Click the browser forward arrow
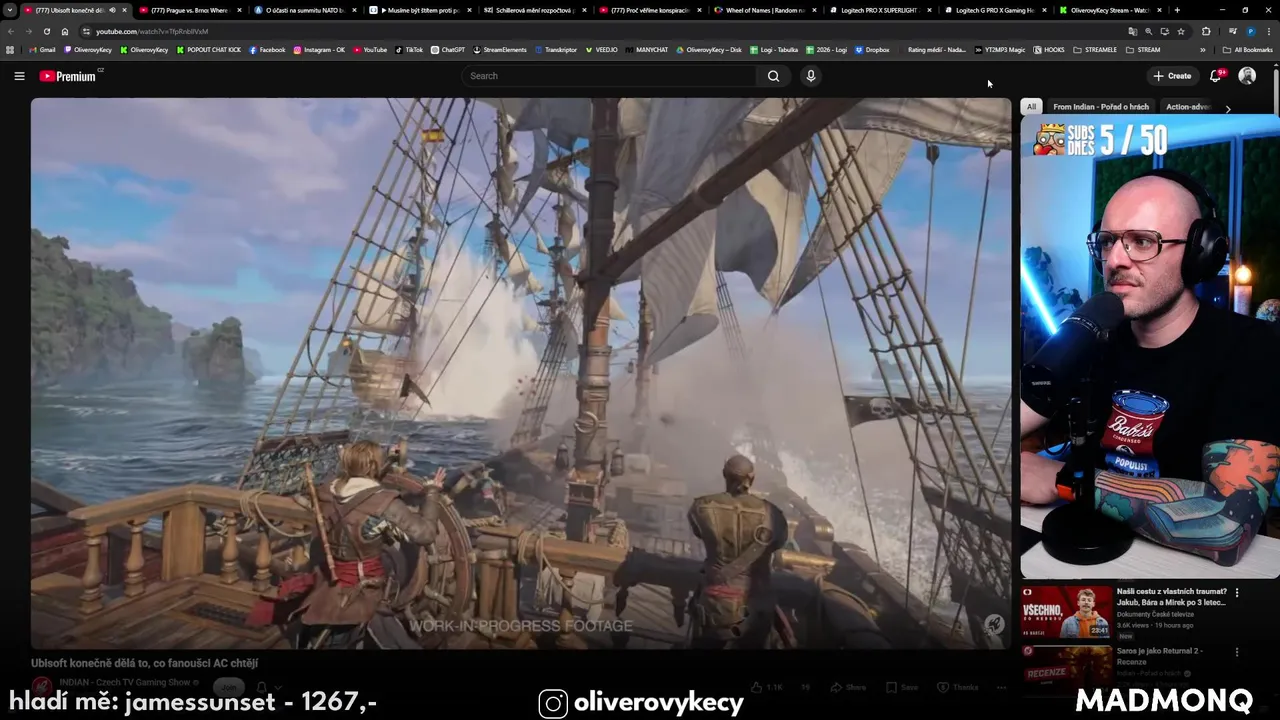Image resolution: width=1280 pixels, height=720 pixels. tap(28, 31)
